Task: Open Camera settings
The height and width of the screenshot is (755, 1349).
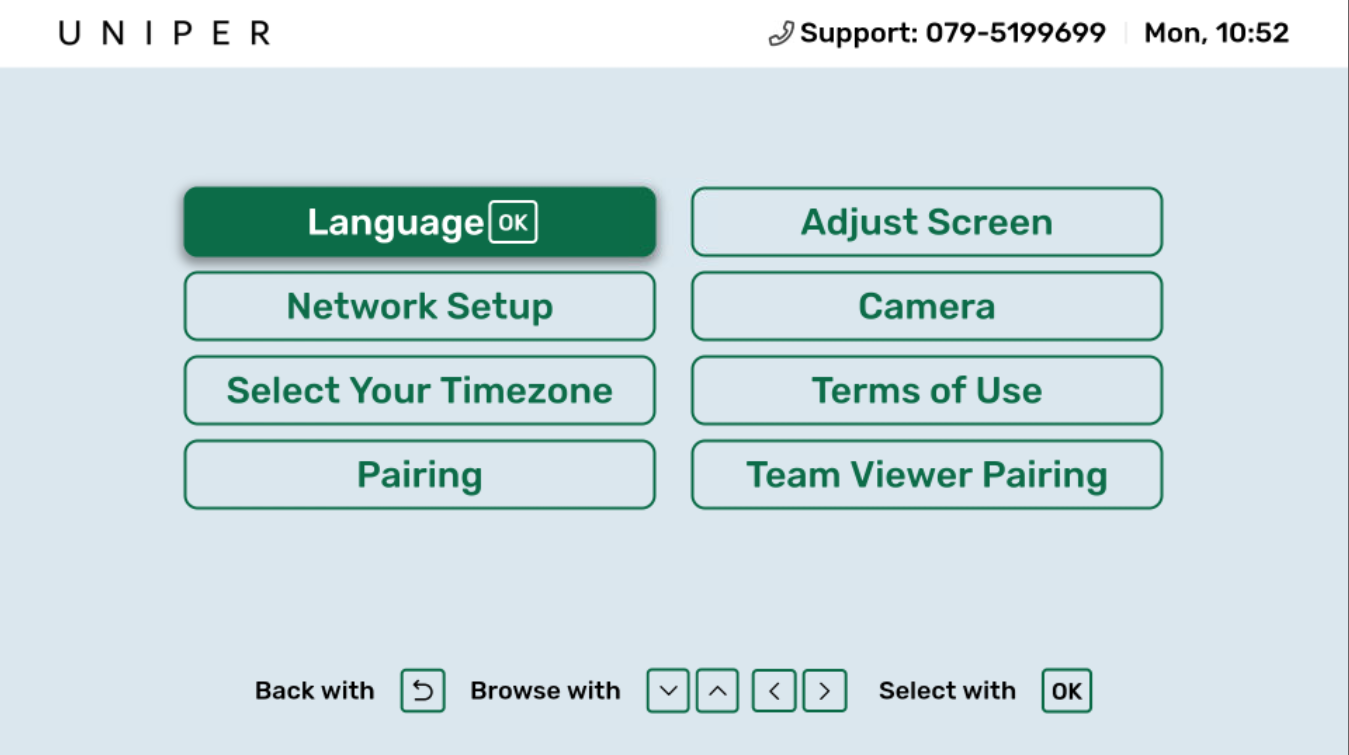Action: [x=927, y=306]
